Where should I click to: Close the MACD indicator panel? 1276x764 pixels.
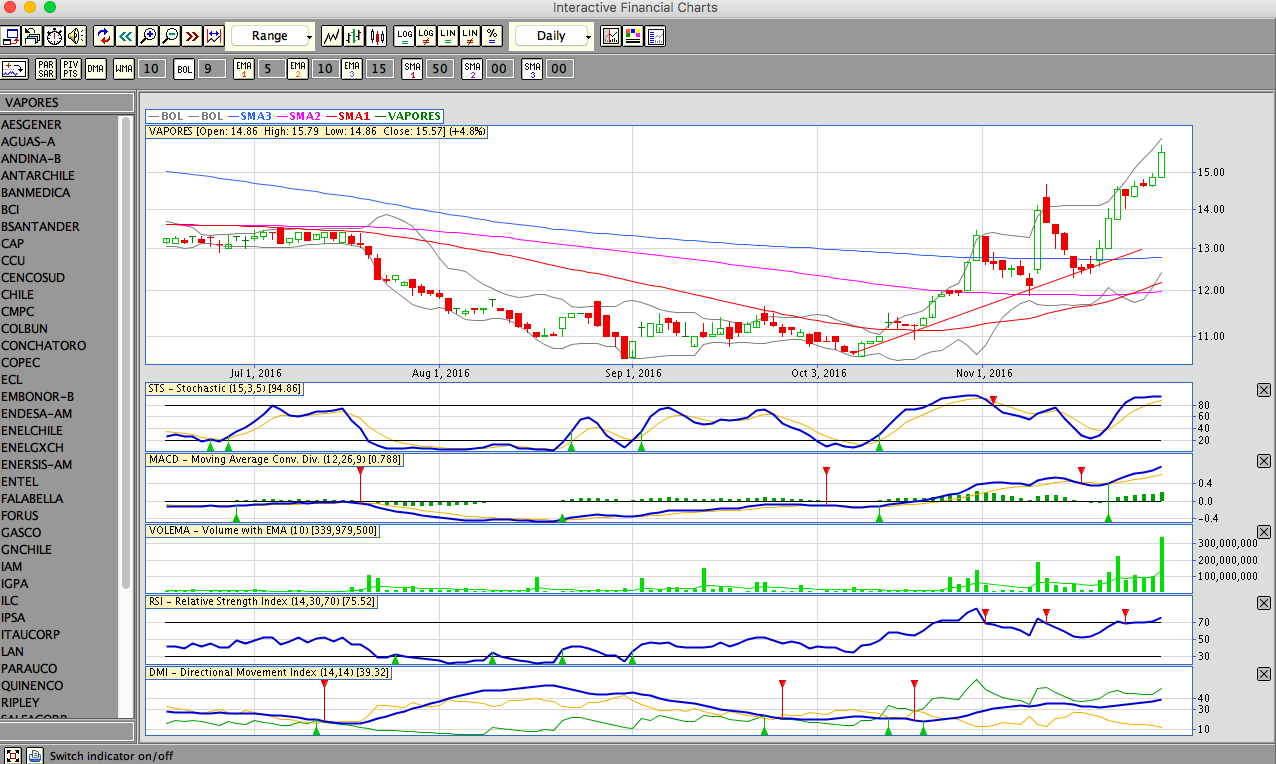point(1263,461)
